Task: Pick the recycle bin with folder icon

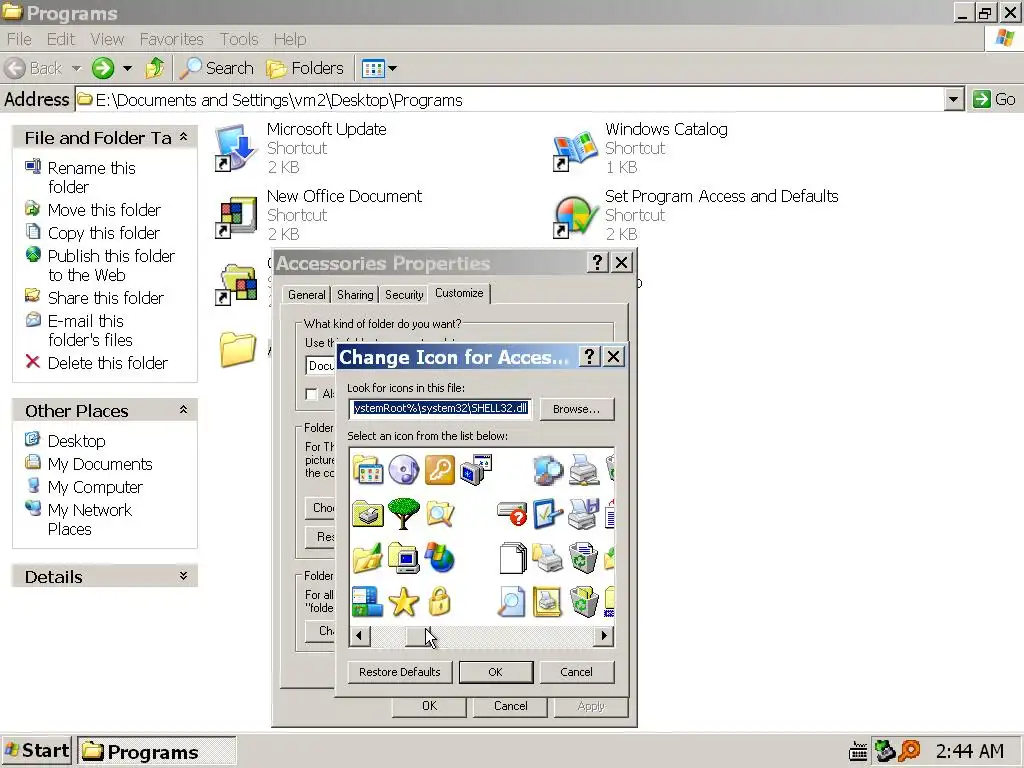Action: [583, 602]
